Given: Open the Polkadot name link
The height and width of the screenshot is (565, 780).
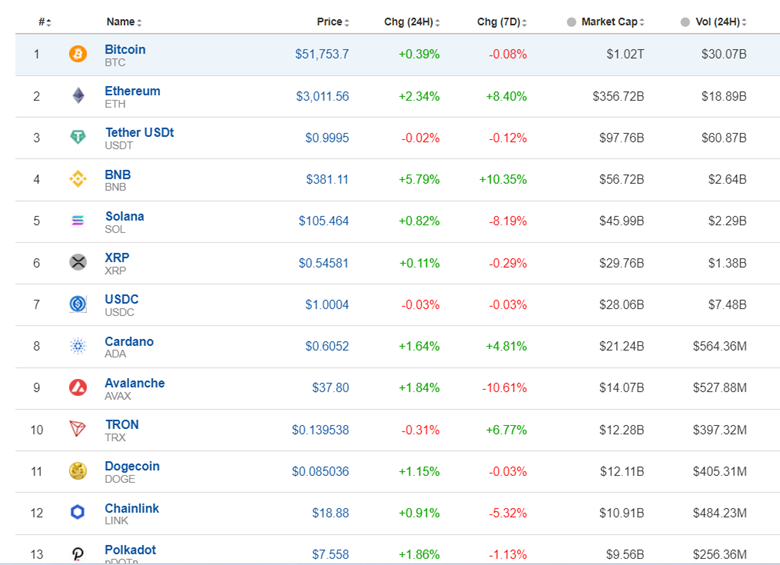Looking at the screenshot, I should click(130, 550).
